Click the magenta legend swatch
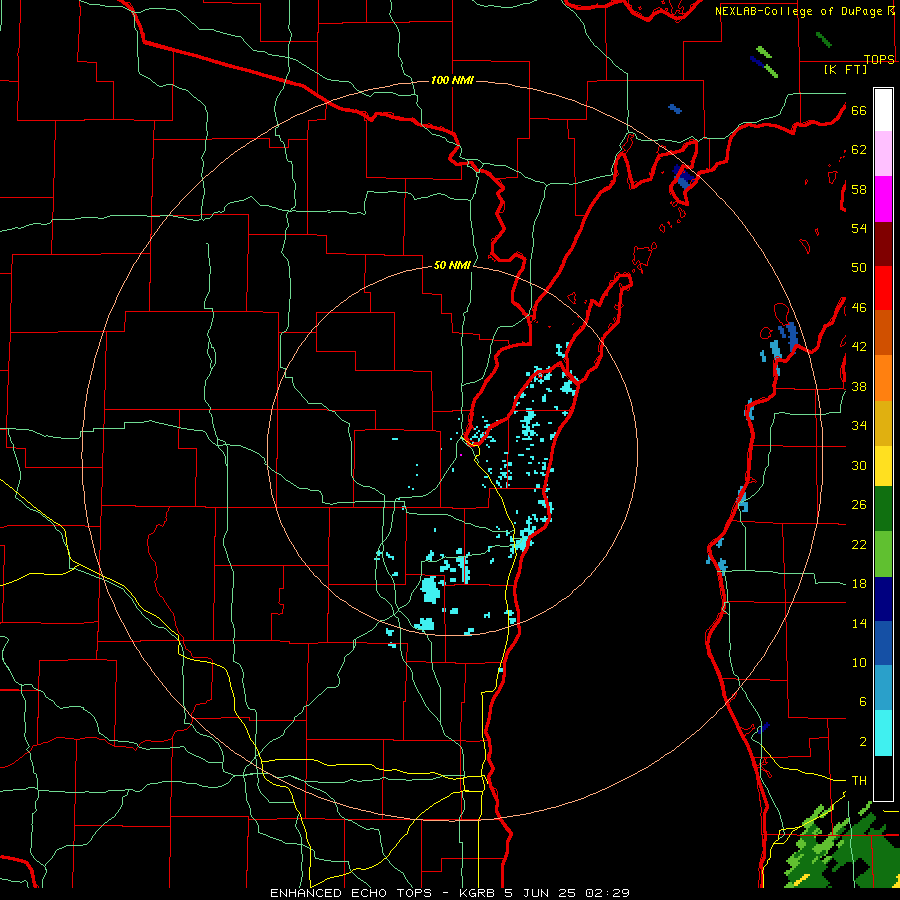 click(883, 199)
